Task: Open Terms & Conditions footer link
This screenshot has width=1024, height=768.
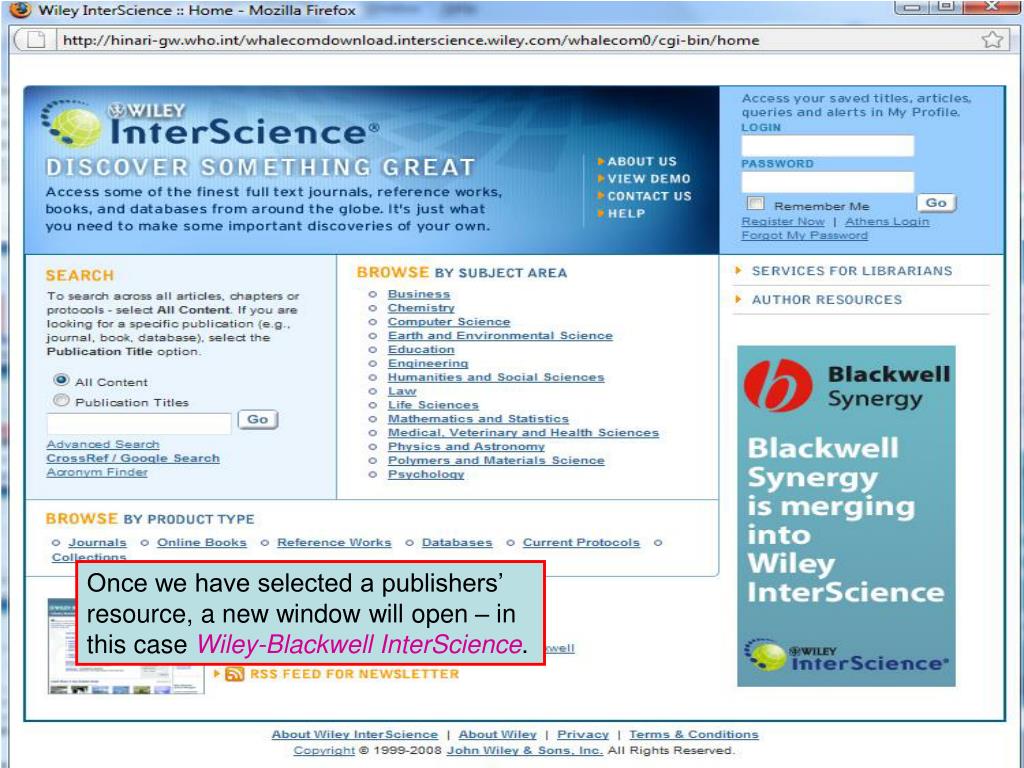Action: (x=694, y=735)
